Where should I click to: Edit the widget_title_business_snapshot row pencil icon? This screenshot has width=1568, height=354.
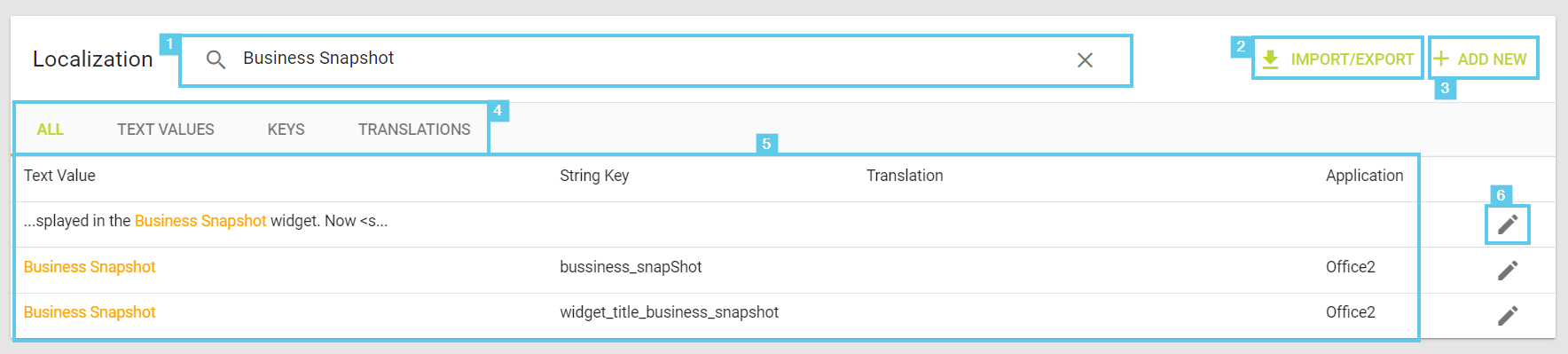[x=1508, y=315]
